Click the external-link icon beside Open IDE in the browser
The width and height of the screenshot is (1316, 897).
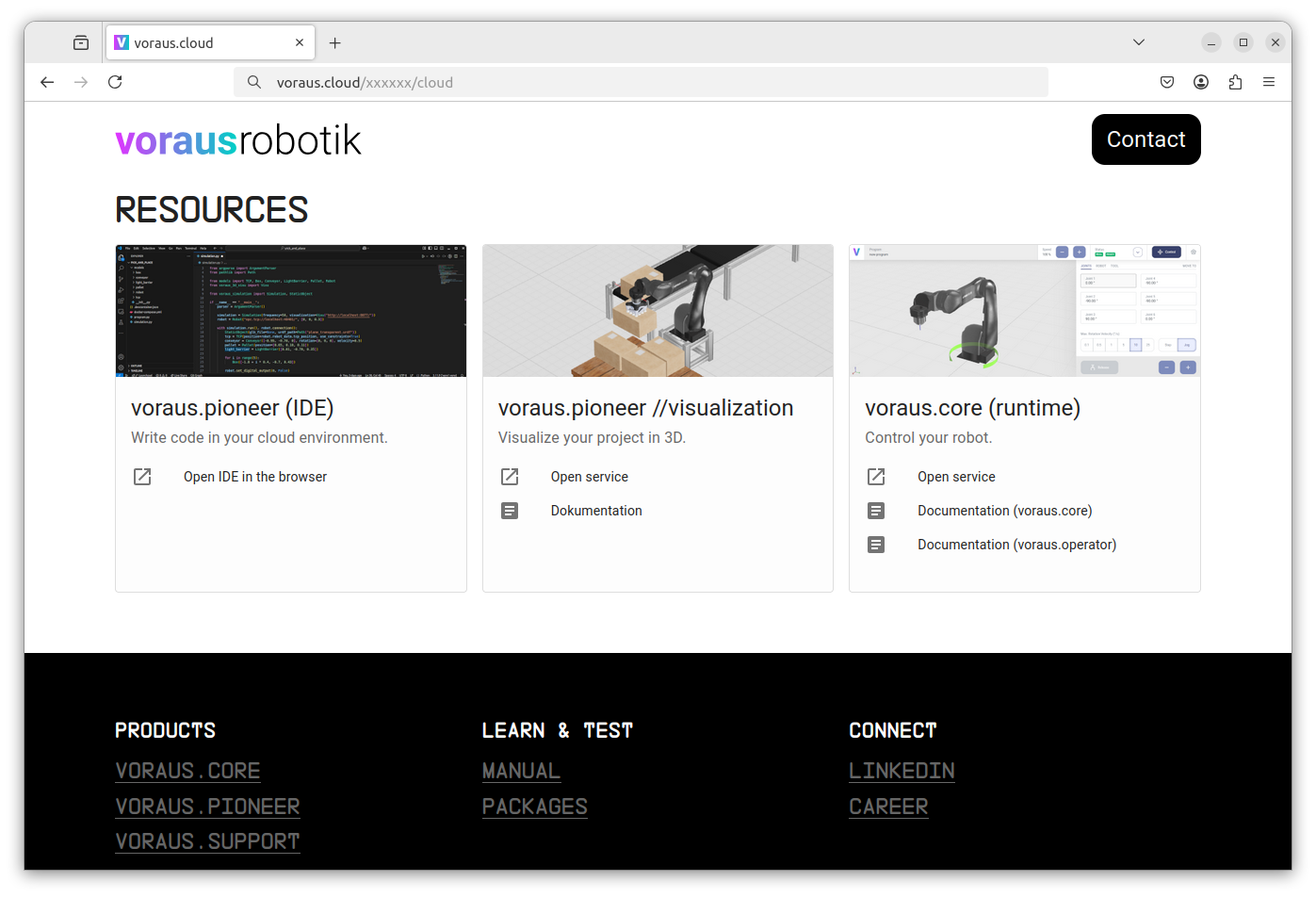pos(142,477)
